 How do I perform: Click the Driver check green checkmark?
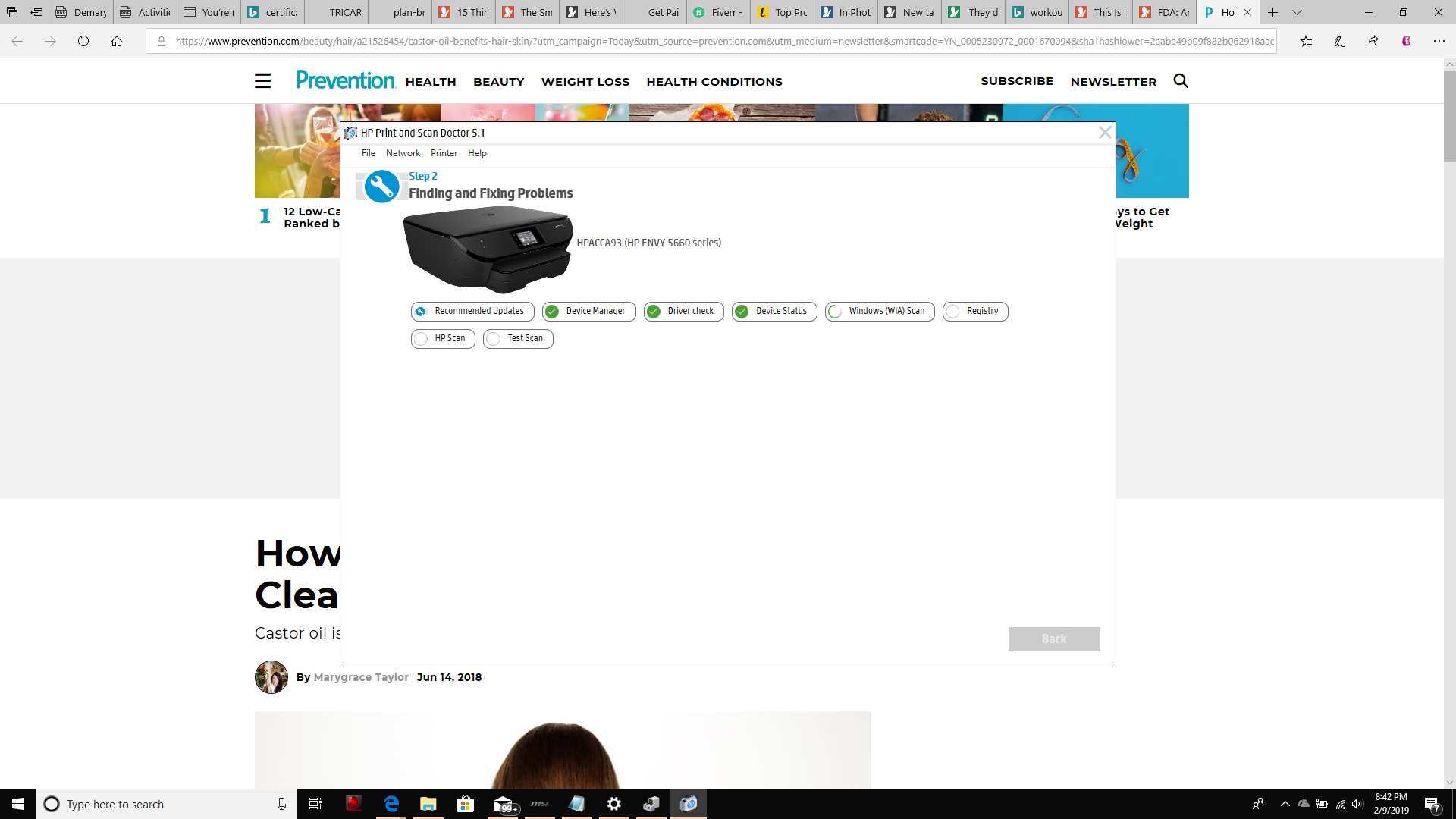click(x=654, y=312)
